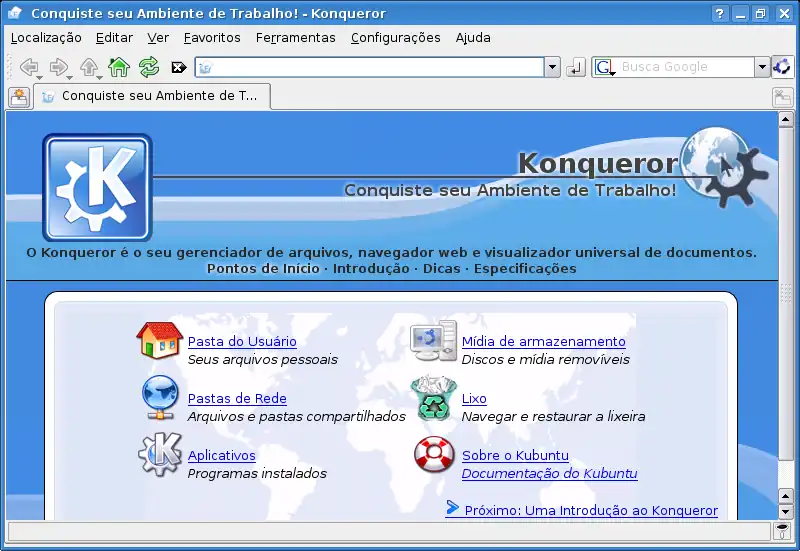800x551 pixels.
Task: Click the green Reload icon
Action: (x=149, y=67)
